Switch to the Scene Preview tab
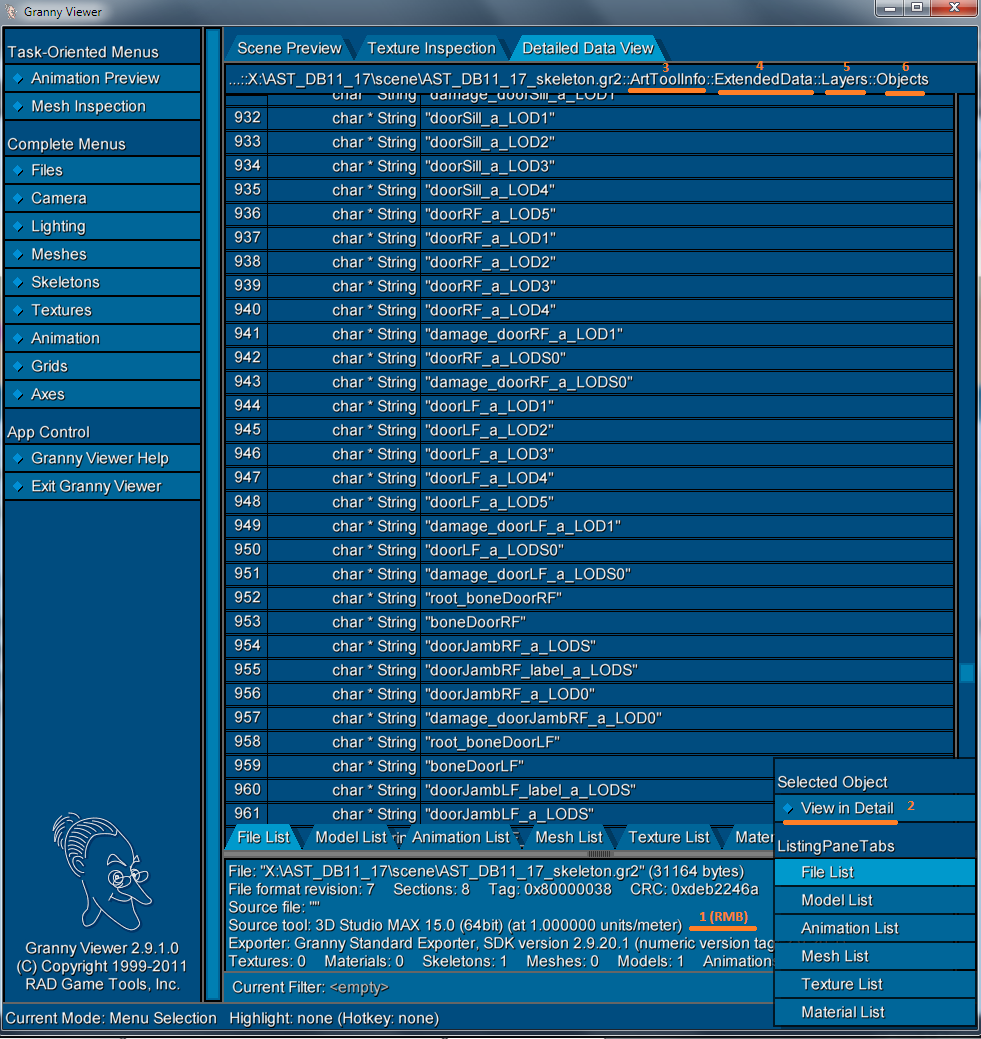 289,48
